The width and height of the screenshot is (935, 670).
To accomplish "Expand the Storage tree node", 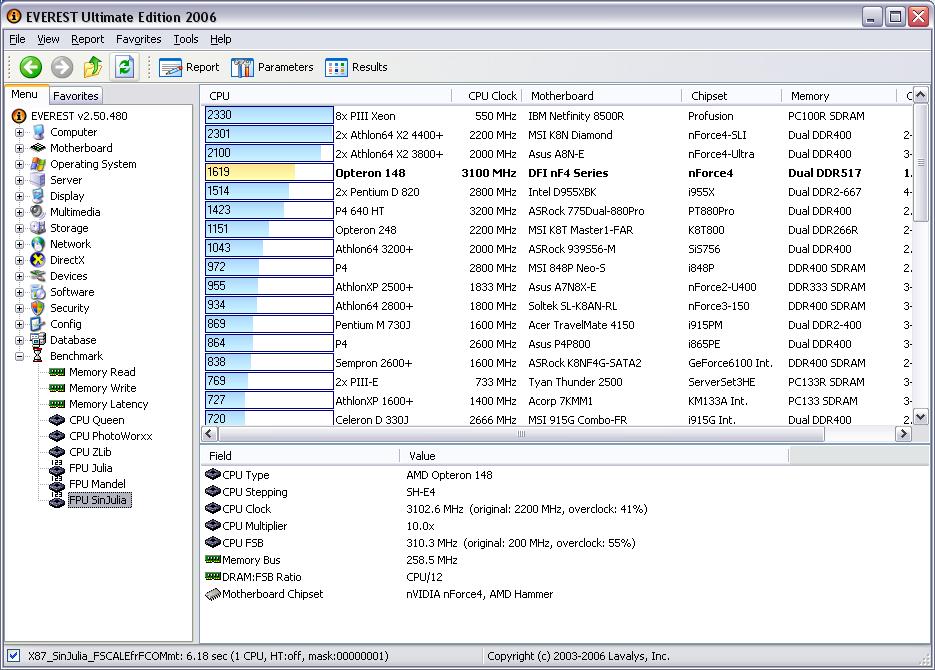I will click(20, 228).
